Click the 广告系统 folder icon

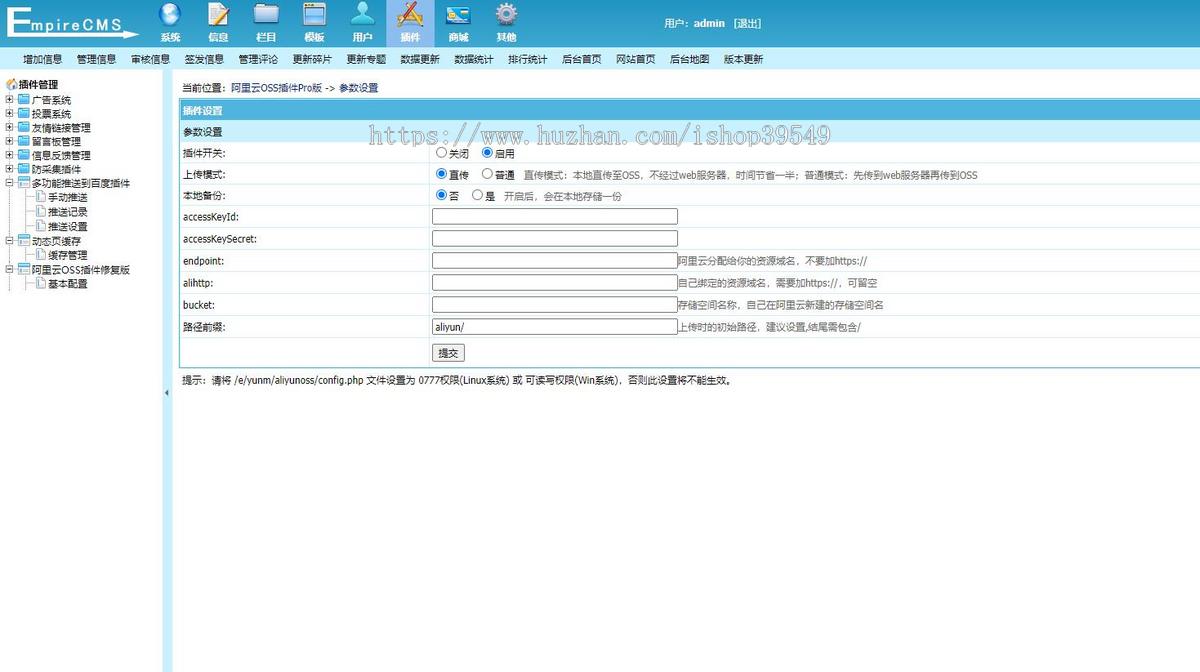(24, 100)
